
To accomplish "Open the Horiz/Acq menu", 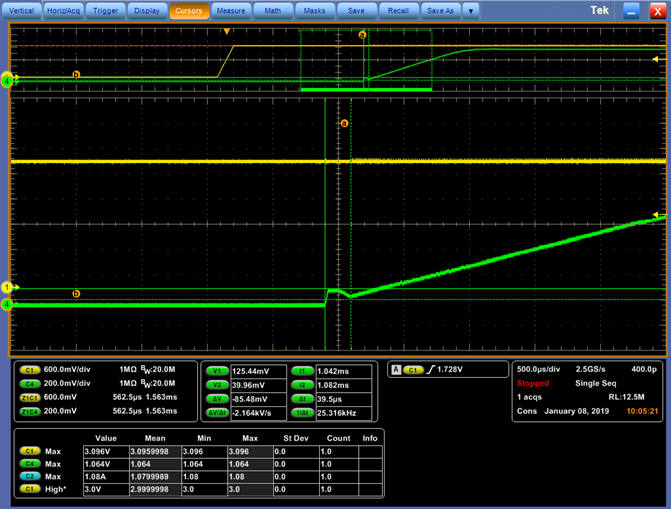I will click(63, 11).
